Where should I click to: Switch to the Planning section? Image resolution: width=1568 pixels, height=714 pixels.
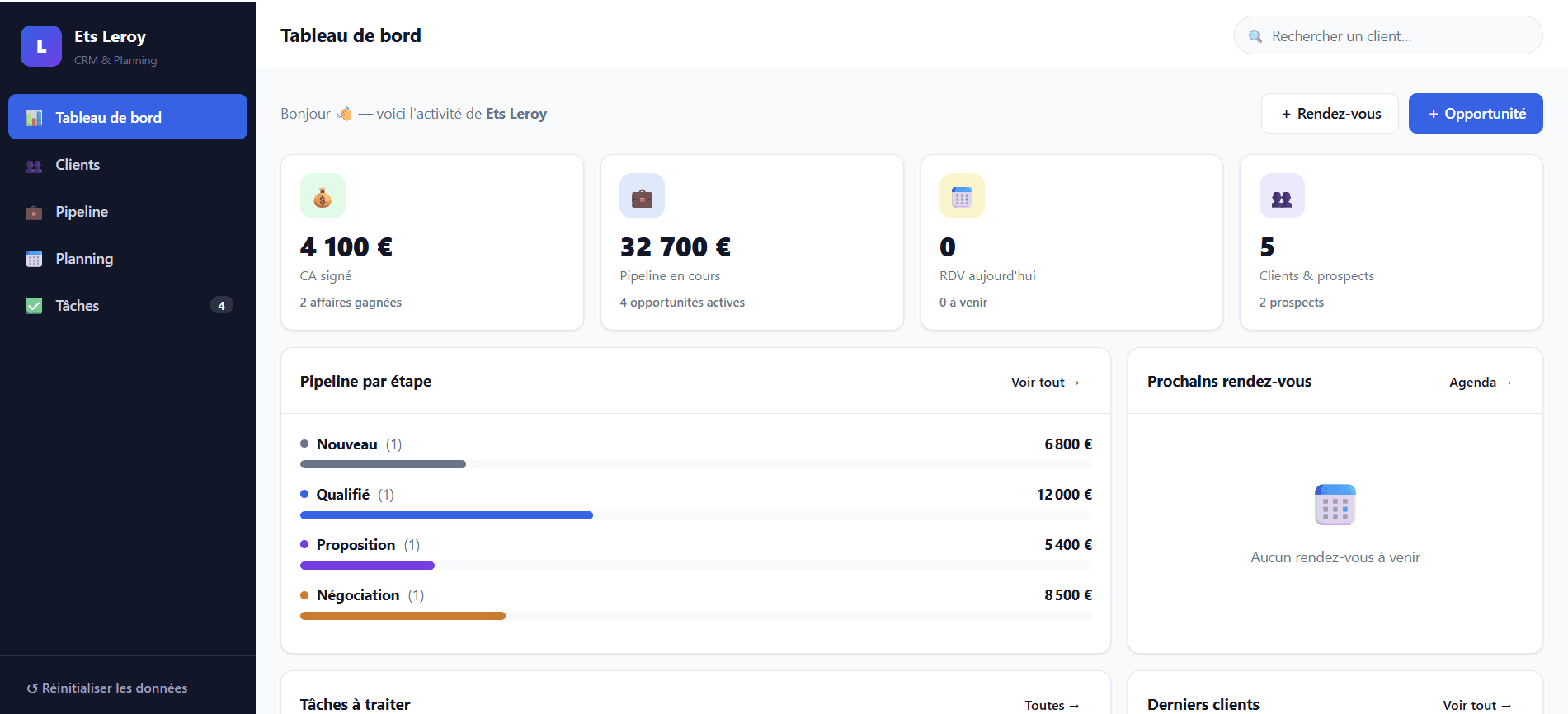point(128,259)
